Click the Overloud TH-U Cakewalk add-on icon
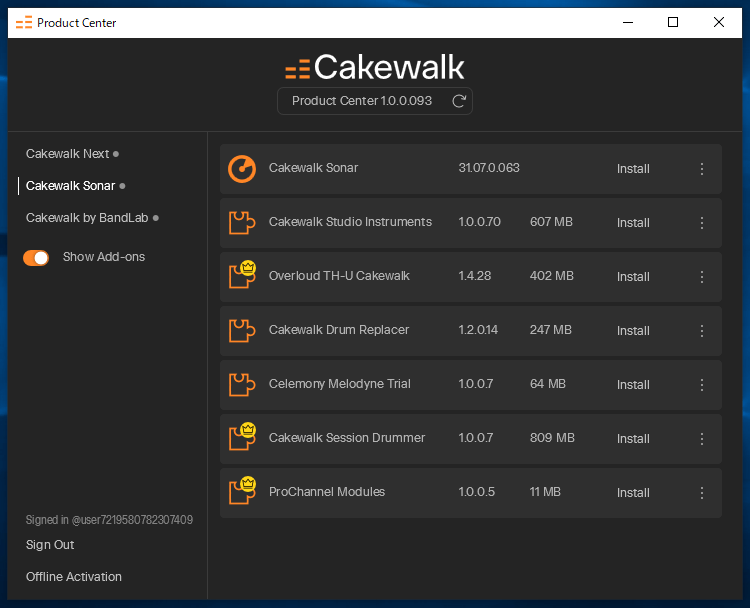Screen dimensions: 750x608 tap(242, 275)
